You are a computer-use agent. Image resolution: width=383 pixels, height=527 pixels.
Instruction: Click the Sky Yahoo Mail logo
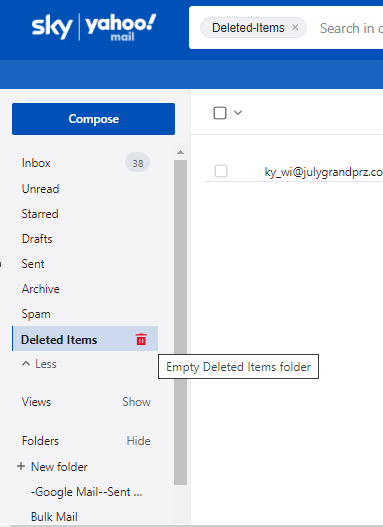tap(94, 27)
